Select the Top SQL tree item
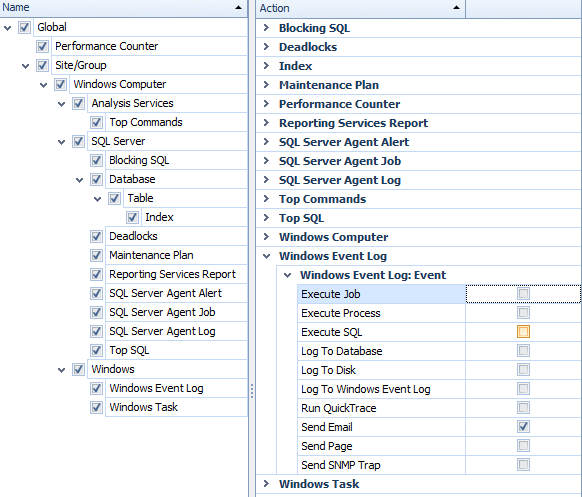Screen dimensions: 582x497 129,350
